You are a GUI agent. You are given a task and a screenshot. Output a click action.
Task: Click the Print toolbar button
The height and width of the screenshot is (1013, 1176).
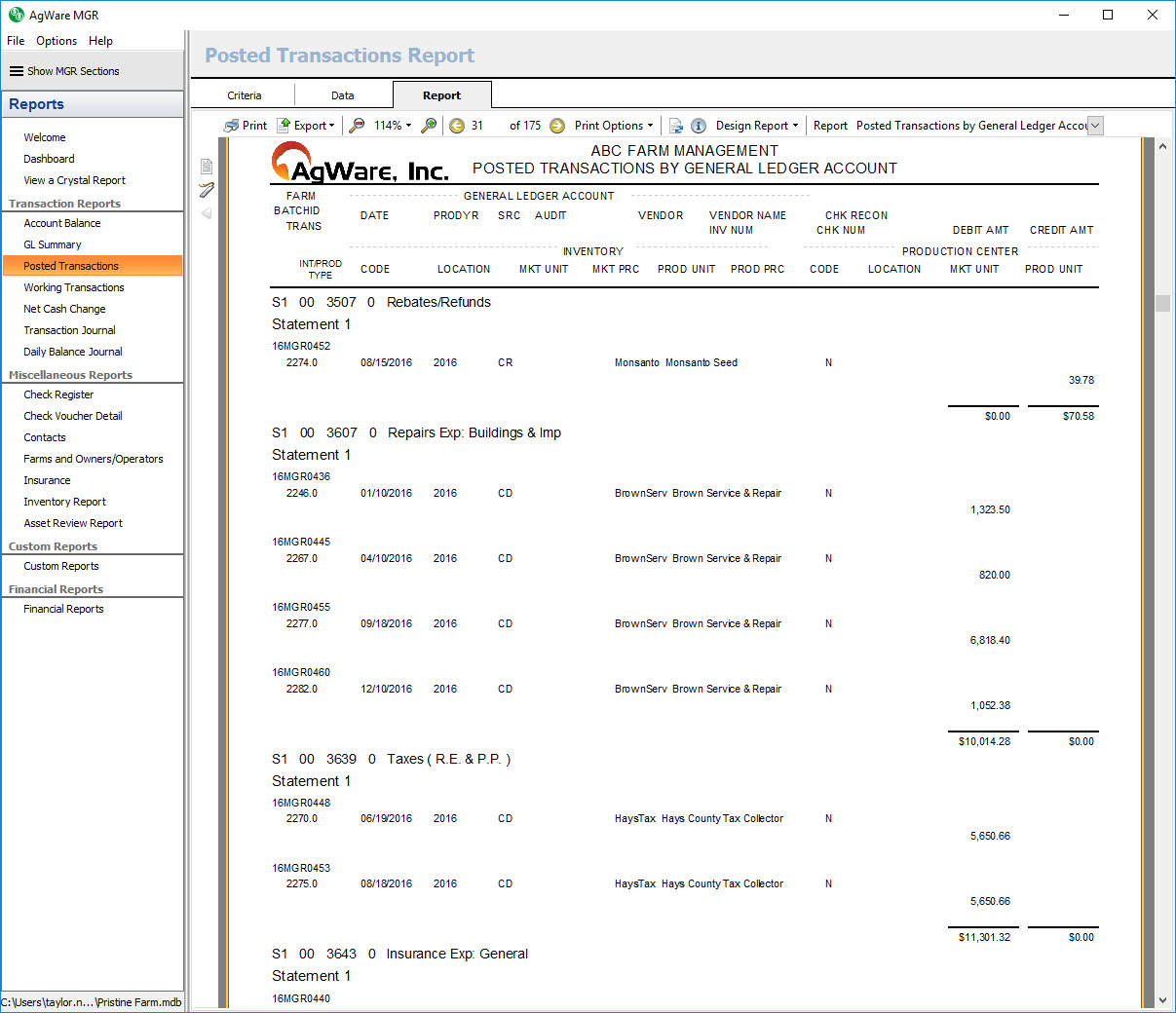[246, 126]
